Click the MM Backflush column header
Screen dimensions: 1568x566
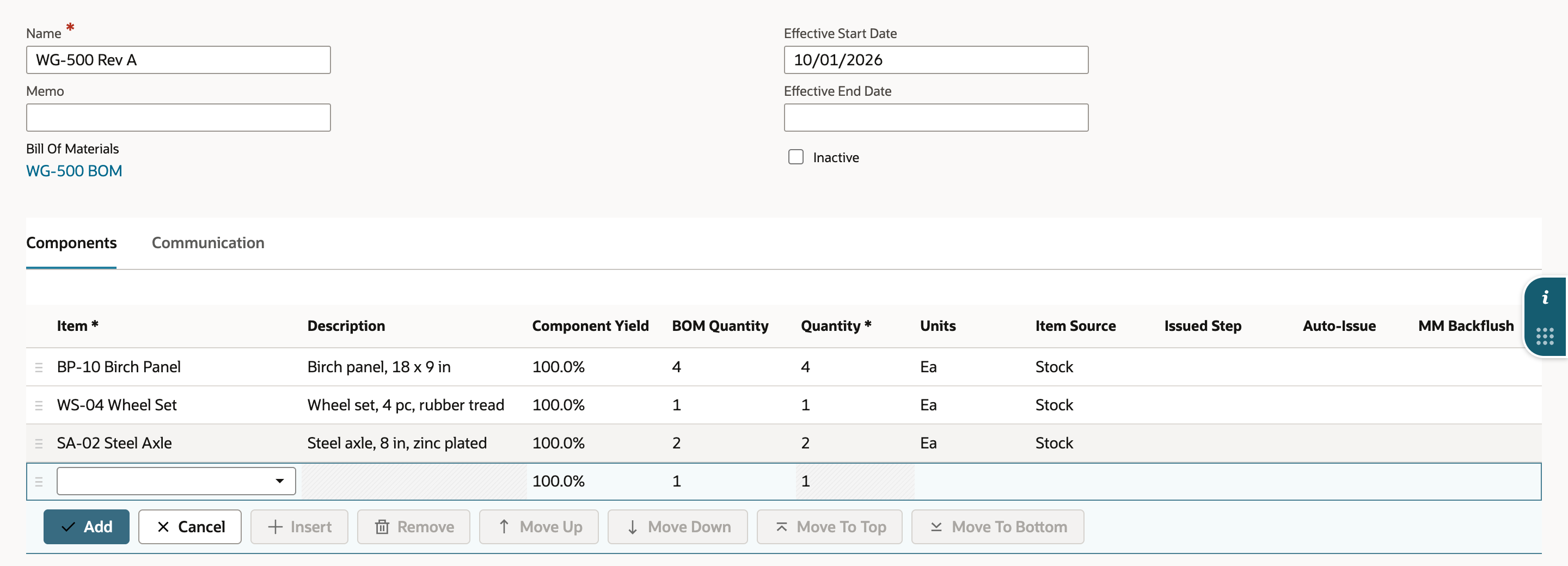[x=1466, y=326]
